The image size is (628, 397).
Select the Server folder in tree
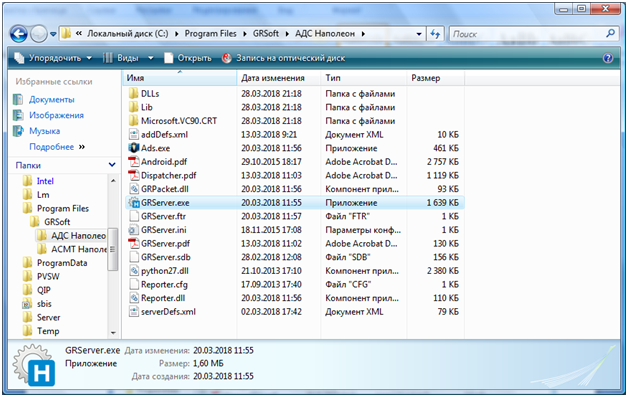[x=48, y=317]
